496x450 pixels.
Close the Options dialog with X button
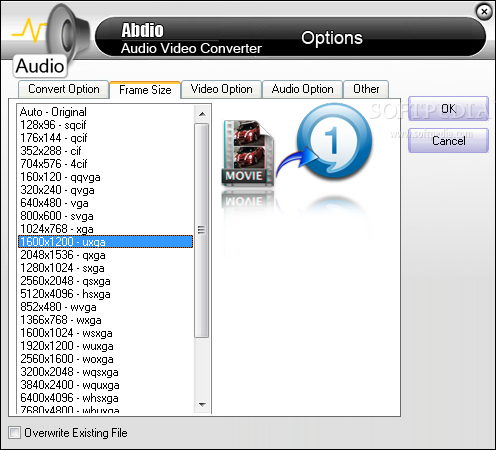(484, 12)
